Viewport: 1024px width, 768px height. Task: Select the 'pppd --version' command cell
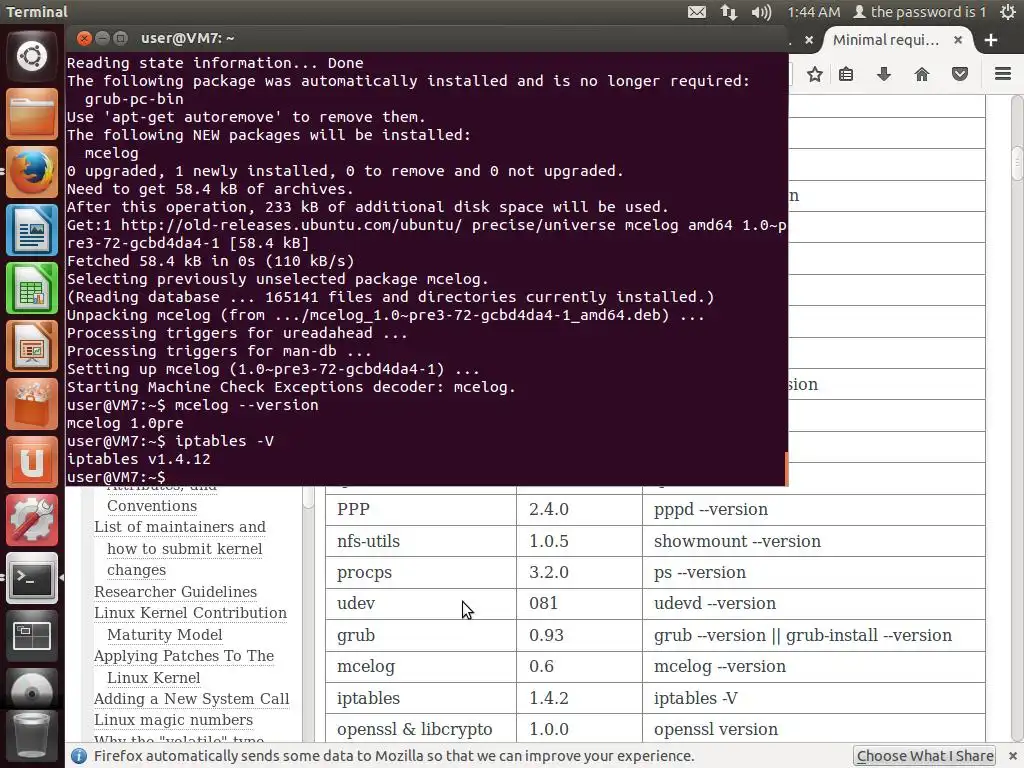(814, 509)
